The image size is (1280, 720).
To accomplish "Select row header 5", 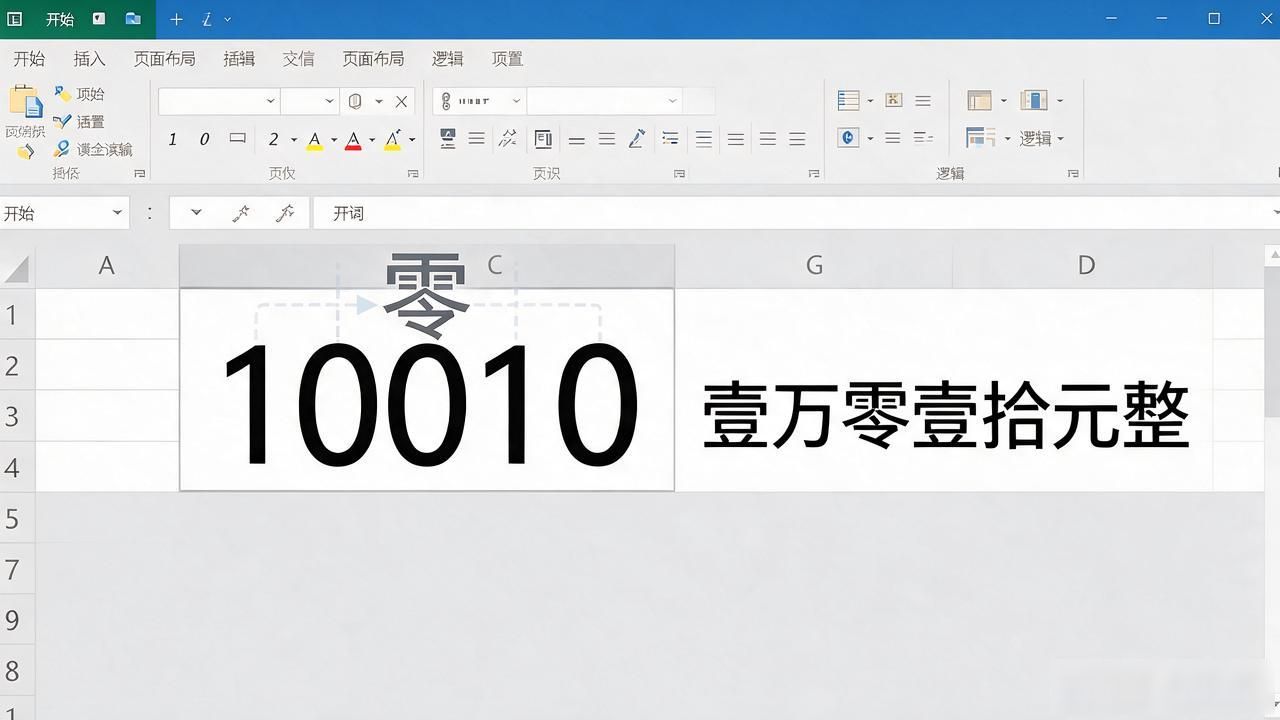I will (13, 518).
